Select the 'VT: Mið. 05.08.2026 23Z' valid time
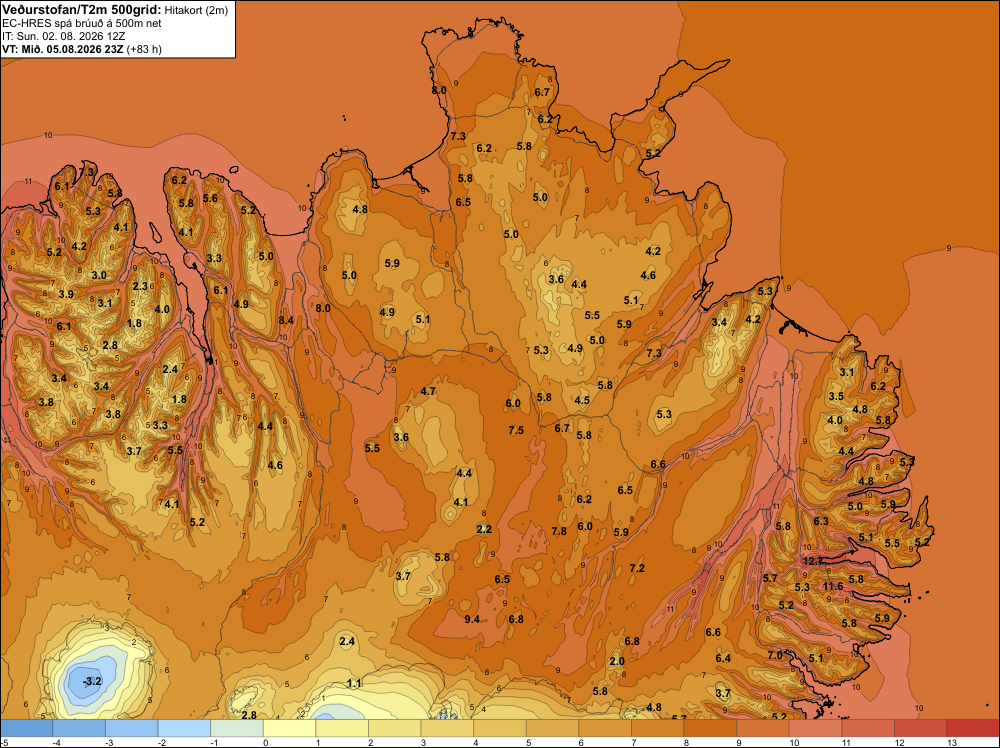This screenshot has width=1000, height=748. pos(63,49)
